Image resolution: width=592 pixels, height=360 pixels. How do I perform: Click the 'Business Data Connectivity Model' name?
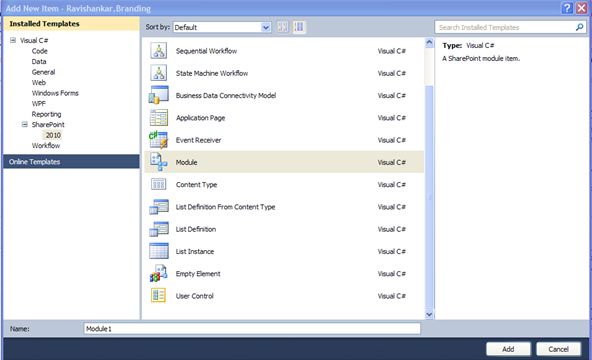click(226, 95)
